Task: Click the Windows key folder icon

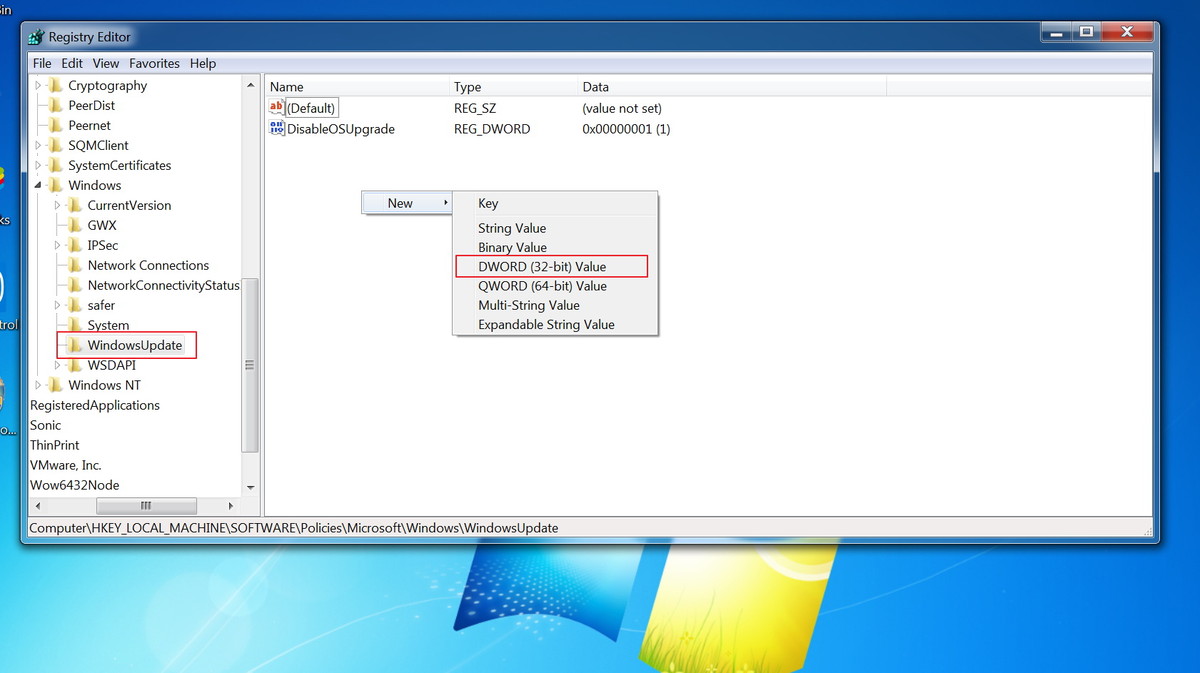Action: pos(56,186)
